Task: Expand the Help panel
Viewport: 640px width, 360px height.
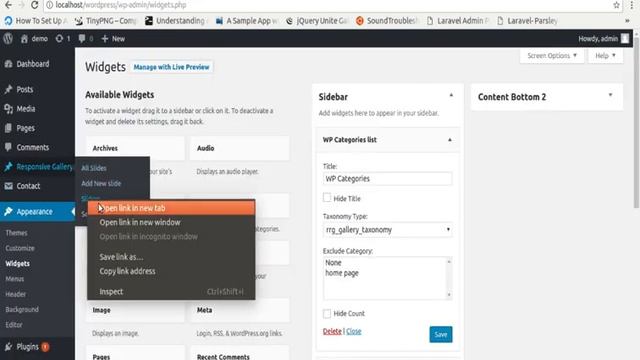Action: click(x=605, y=56)
